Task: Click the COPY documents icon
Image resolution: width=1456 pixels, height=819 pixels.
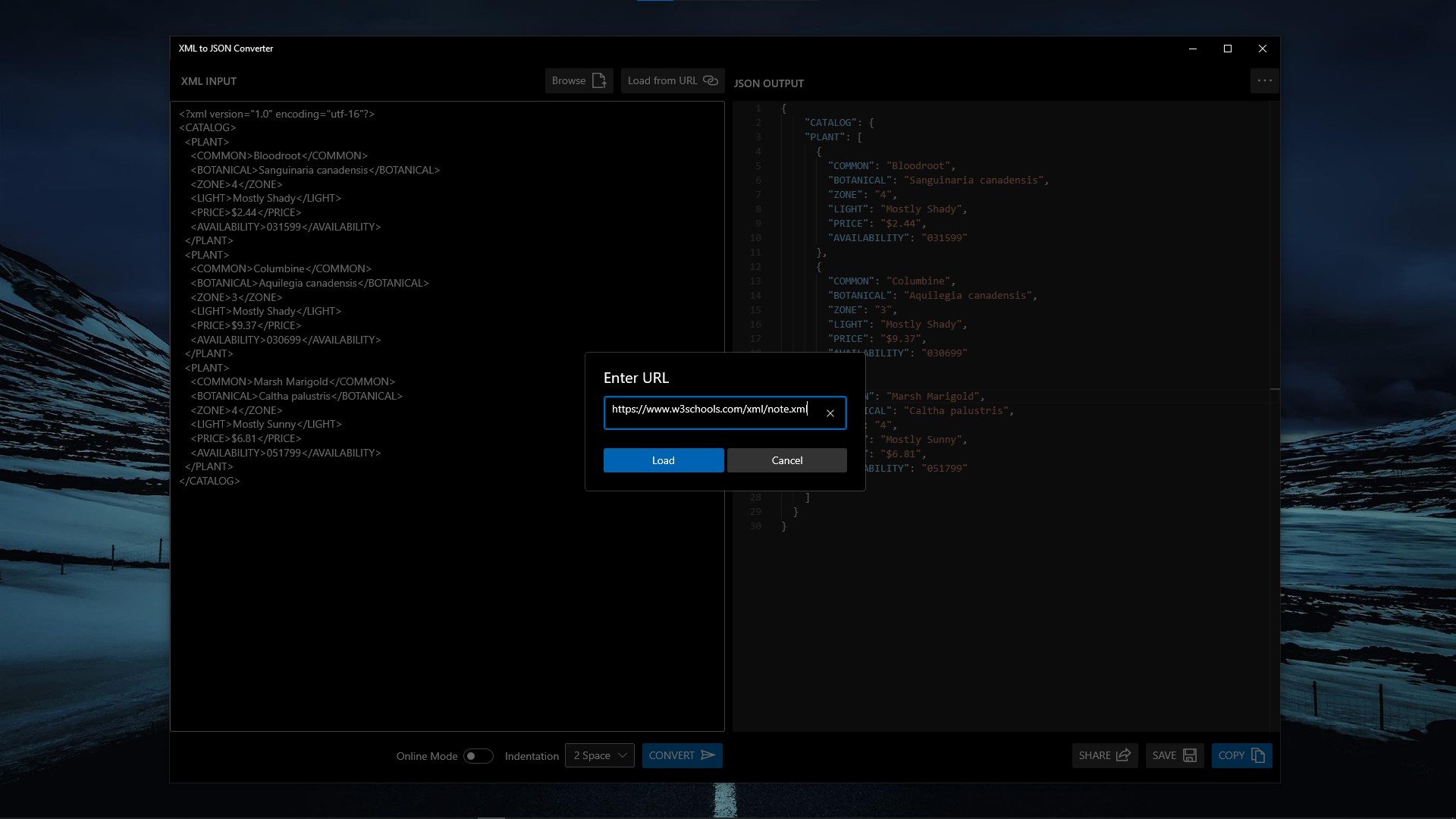Action: 1258,755
